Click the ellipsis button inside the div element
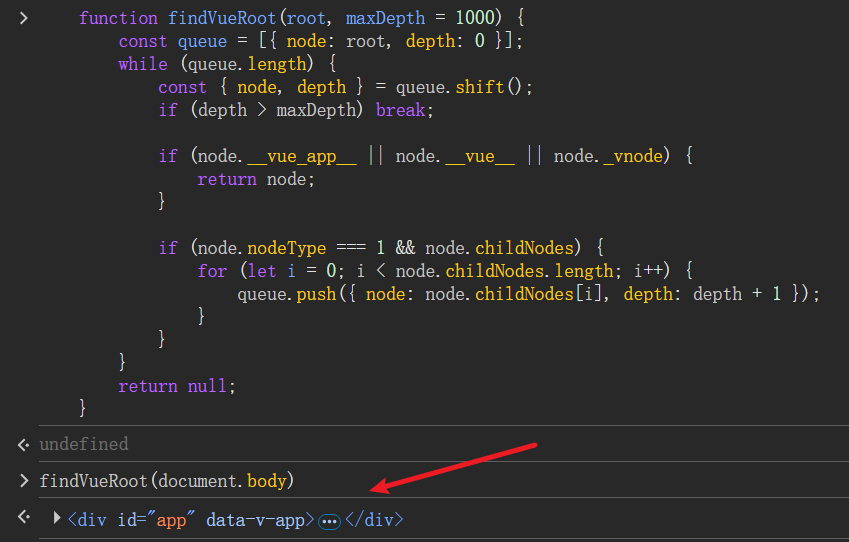The height and width of the screenshot is (542, 849). click(329, 521)
